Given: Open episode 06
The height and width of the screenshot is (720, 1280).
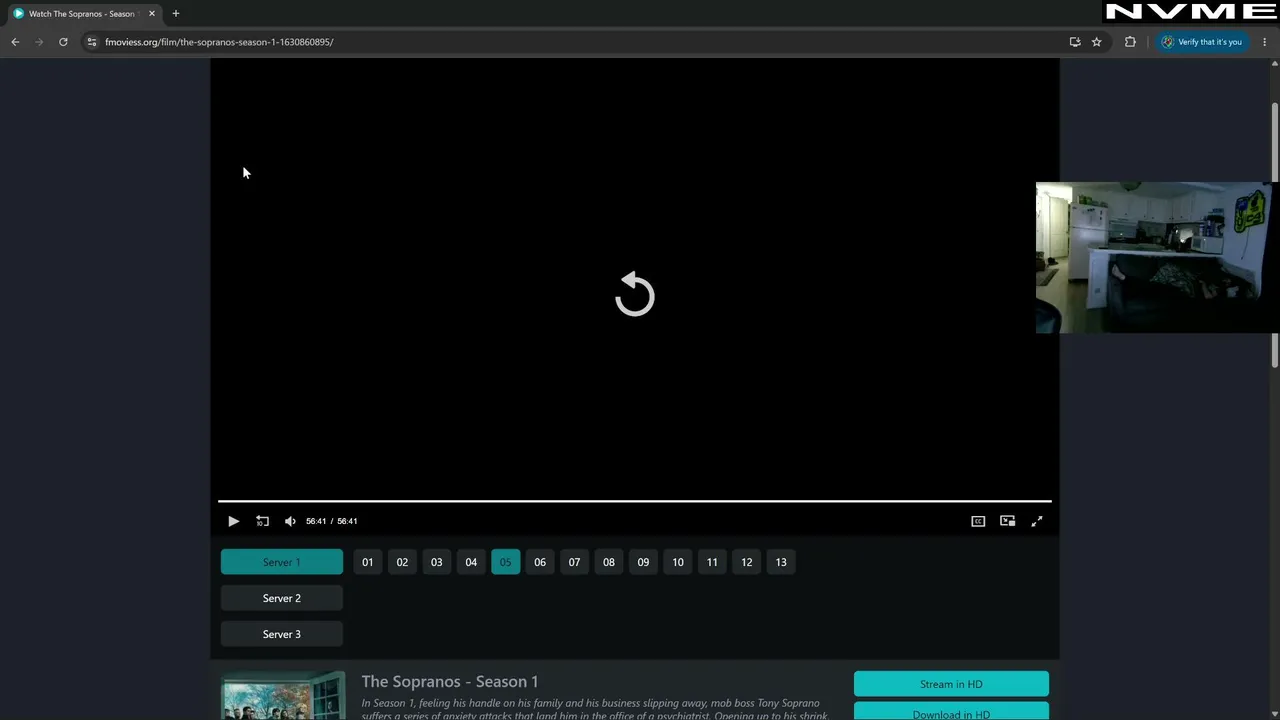Looking at the screenshot, I should point(540,562).
